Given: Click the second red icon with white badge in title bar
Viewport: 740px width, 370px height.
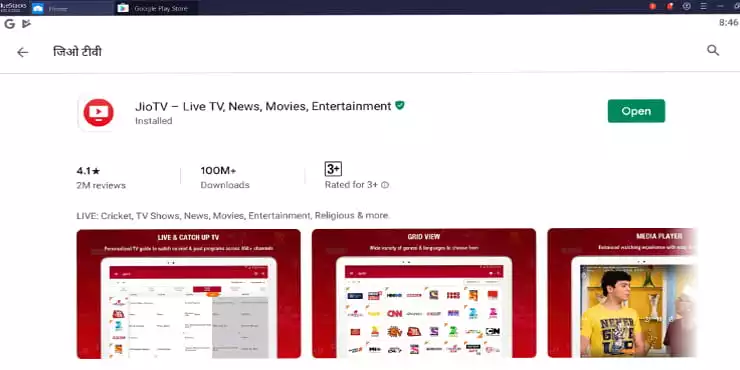Looking at the screenshot, I should pos(670,6).
